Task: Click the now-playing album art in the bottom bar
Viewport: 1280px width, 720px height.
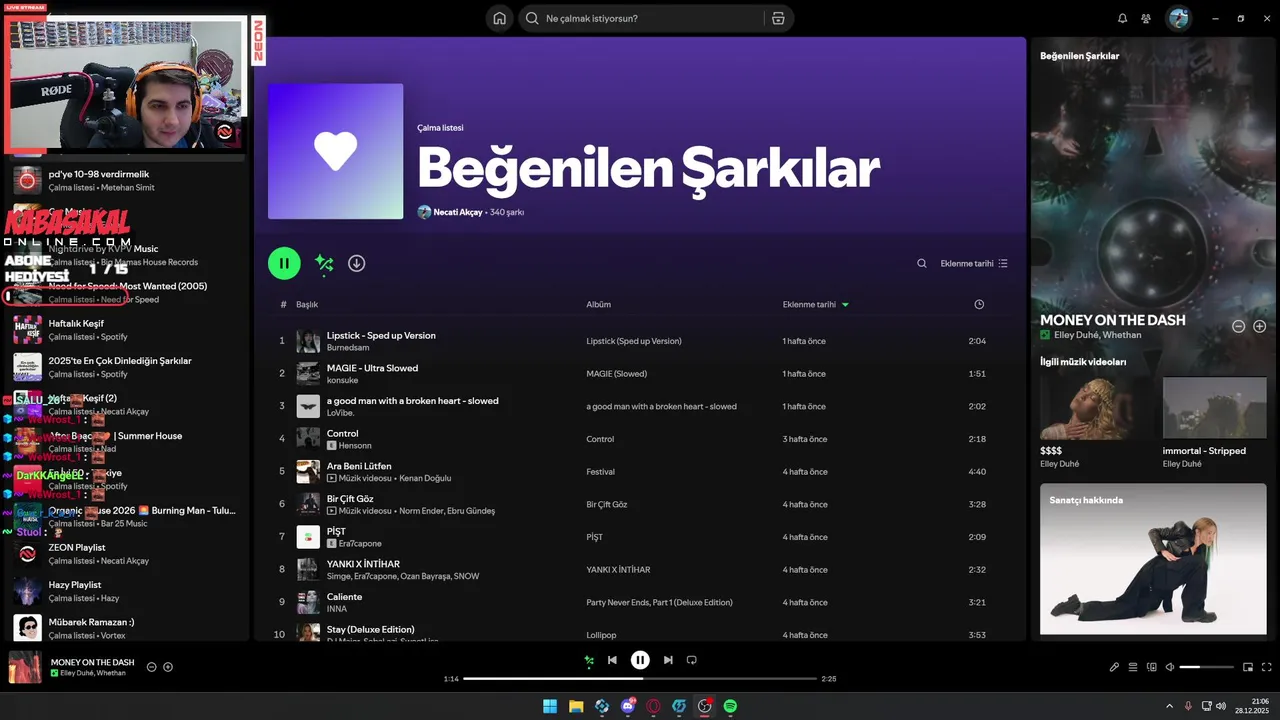Action: 25,667
